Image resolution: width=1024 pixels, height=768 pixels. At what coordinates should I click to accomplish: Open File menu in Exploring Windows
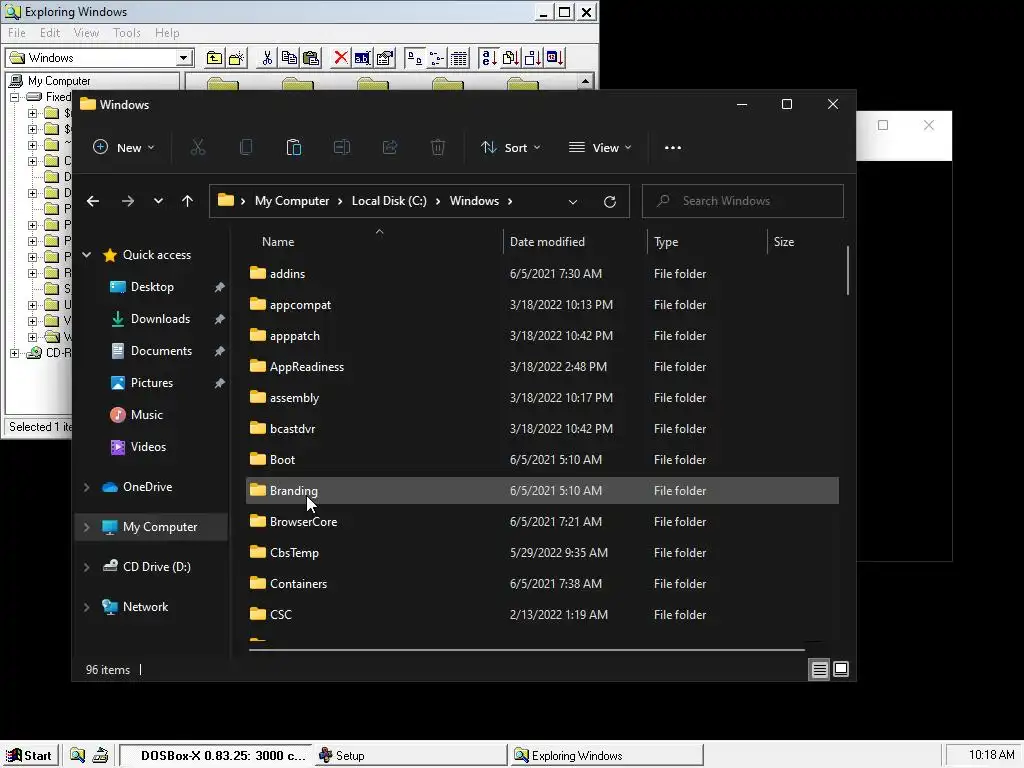pos(17,33)
